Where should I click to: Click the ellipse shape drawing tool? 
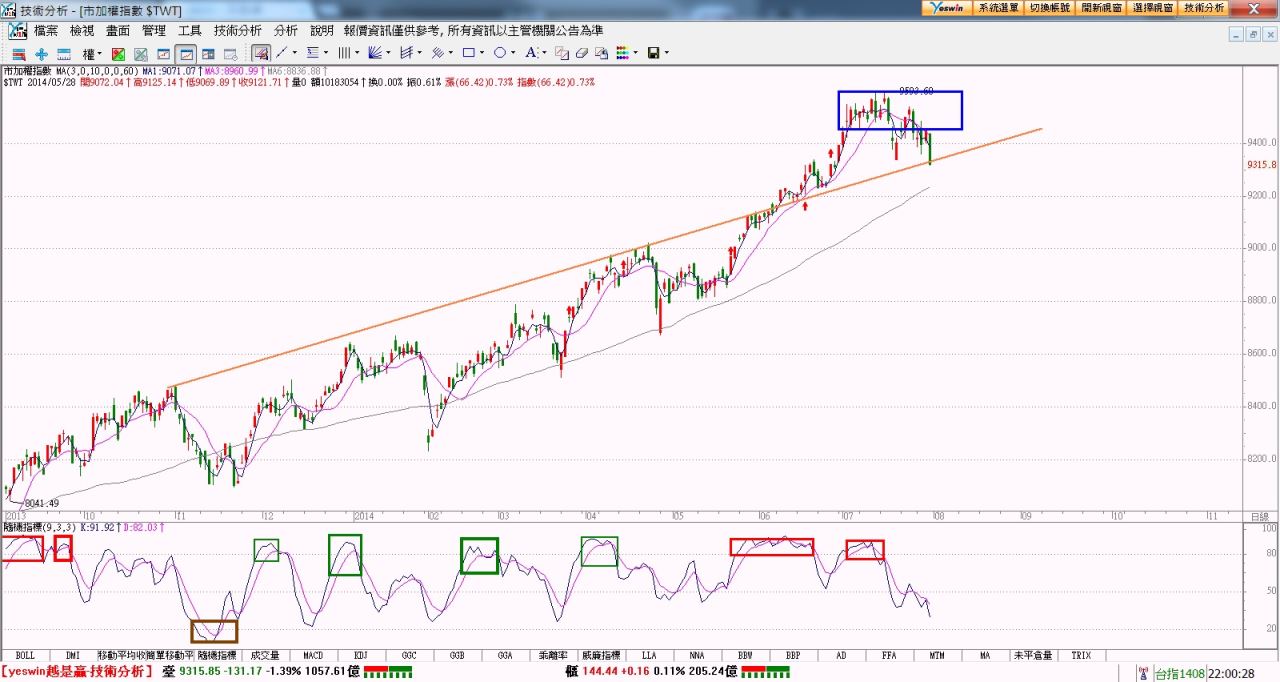(499, 53)
